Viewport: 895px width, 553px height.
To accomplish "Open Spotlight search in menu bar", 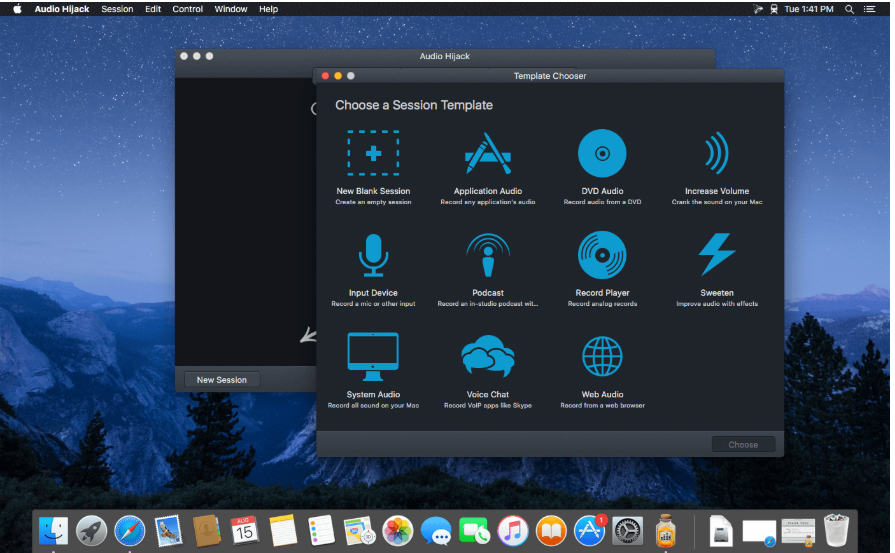I will pos(849,9).
